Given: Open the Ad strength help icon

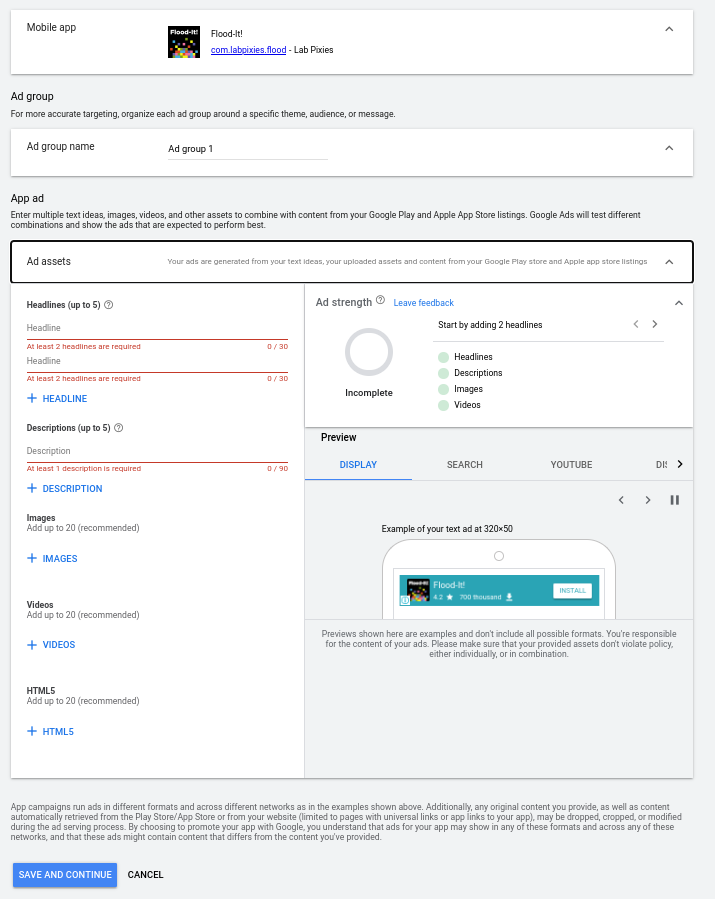Looking at the screenshot, I should [x=380, y=300].
